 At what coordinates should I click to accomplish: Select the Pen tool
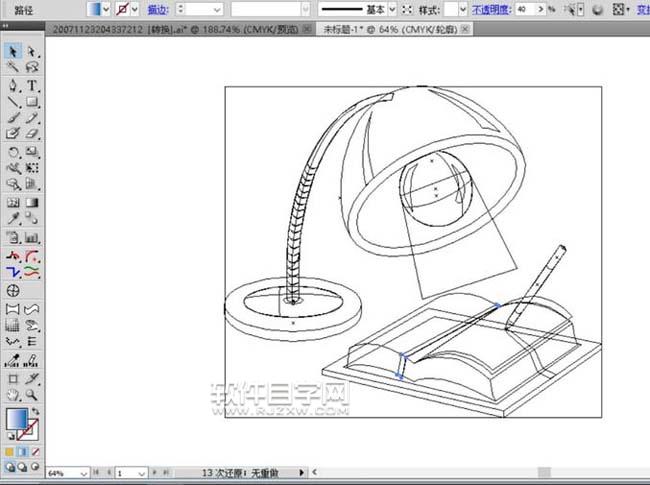pos(14,85)
